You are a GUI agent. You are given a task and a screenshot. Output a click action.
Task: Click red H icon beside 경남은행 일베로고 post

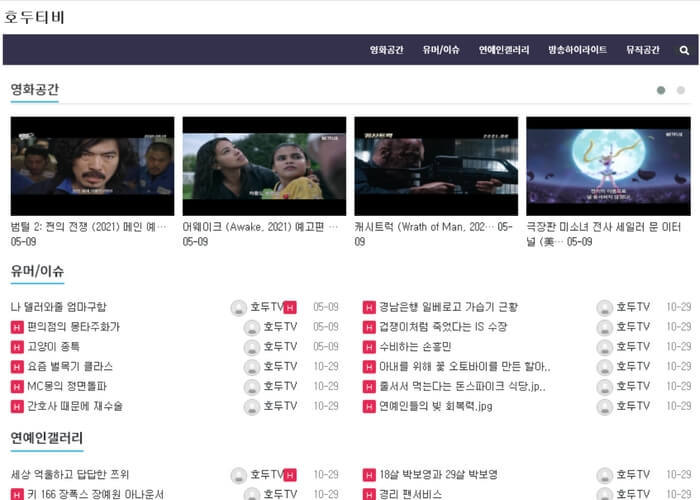point(369,308)
